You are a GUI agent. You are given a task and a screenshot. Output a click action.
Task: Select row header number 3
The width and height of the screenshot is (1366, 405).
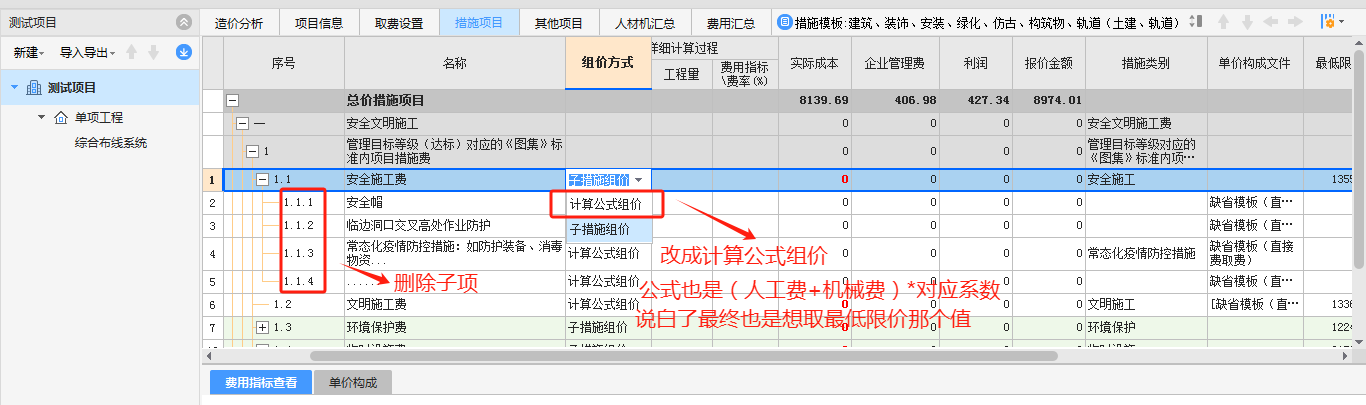tap(212, 226)
